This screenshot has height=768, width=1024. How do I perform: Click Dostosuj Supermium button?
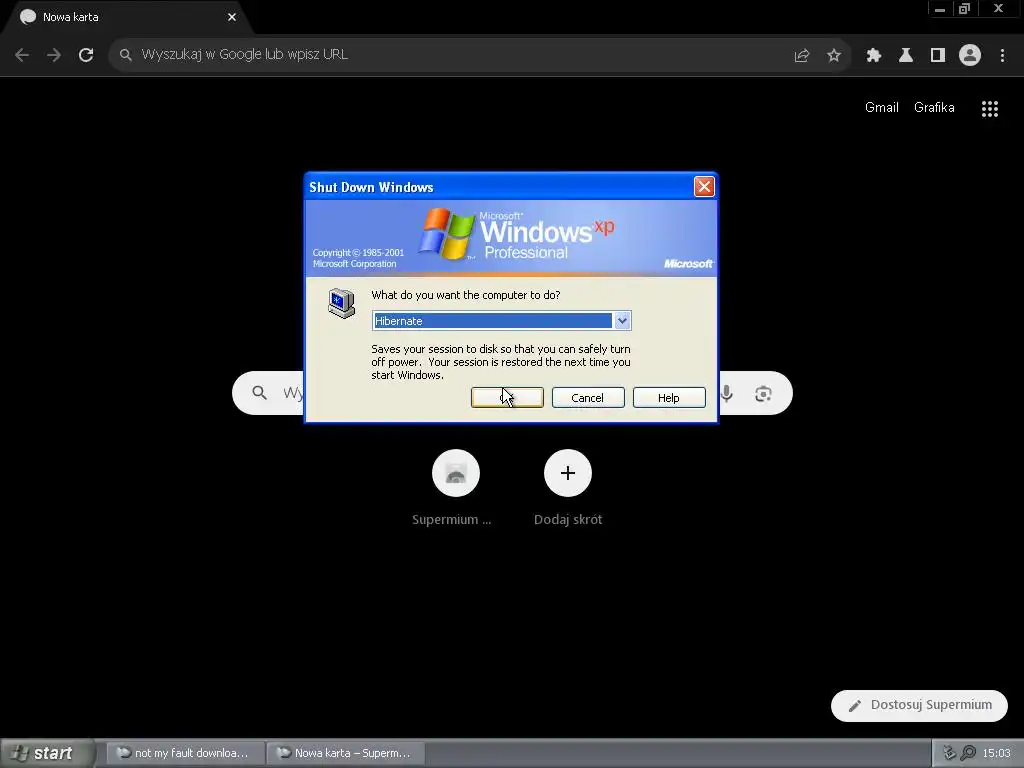click(x=919, y=705)
